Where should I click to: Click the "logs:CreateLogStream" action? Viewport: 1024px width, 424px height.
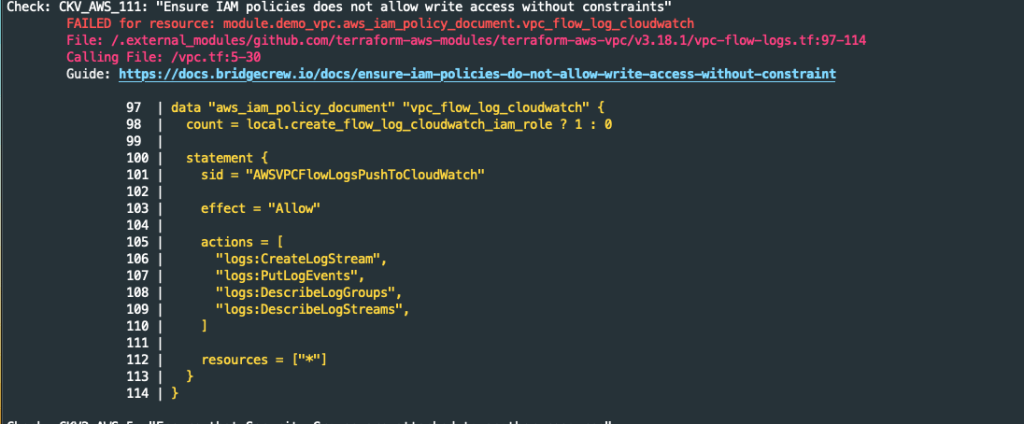pyautogui.click(x=301, y=259)
